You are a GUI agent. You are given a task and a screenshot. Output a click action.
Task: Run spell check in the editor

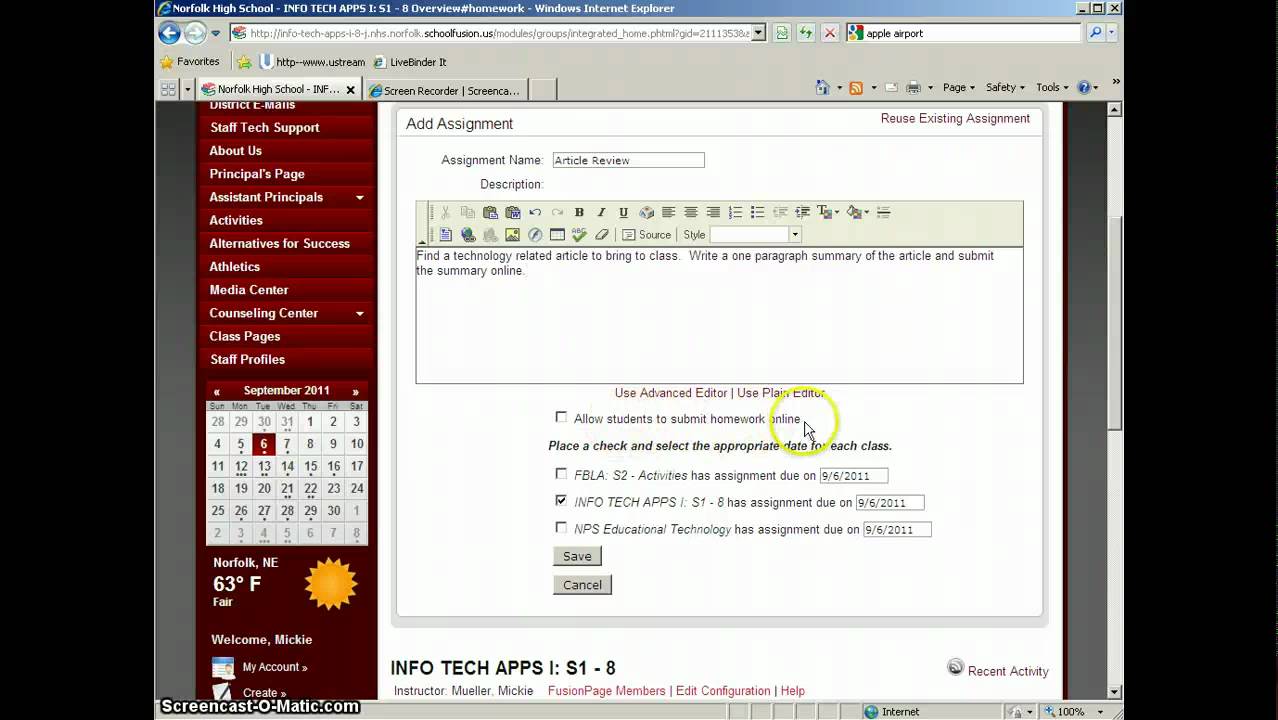[x=579, y=235]
